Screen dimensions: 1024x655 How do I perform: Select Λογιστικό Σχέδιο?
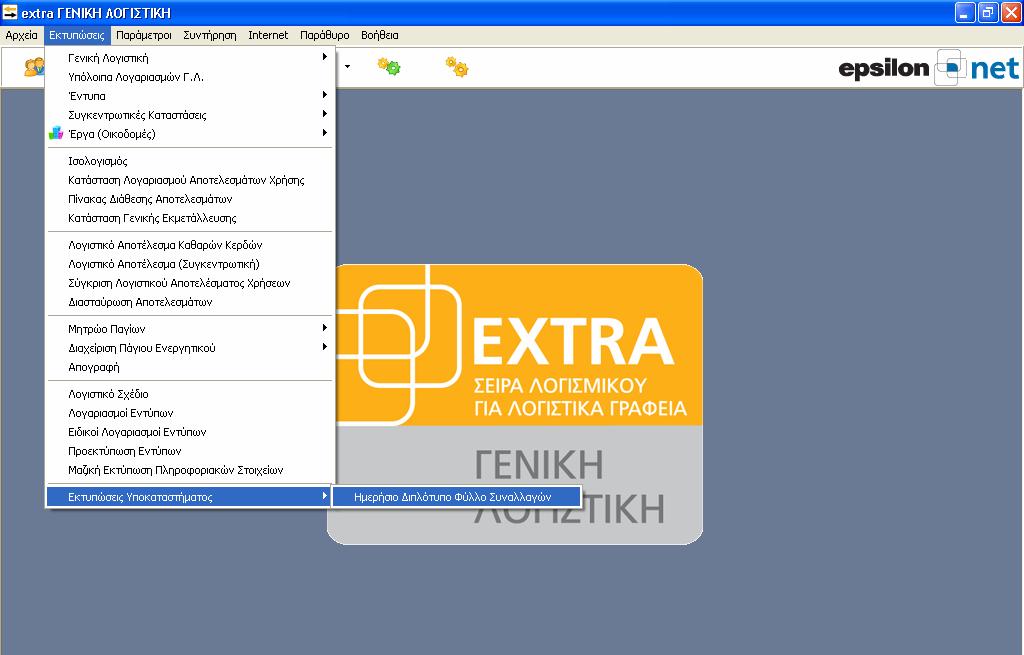pos(189,394)
